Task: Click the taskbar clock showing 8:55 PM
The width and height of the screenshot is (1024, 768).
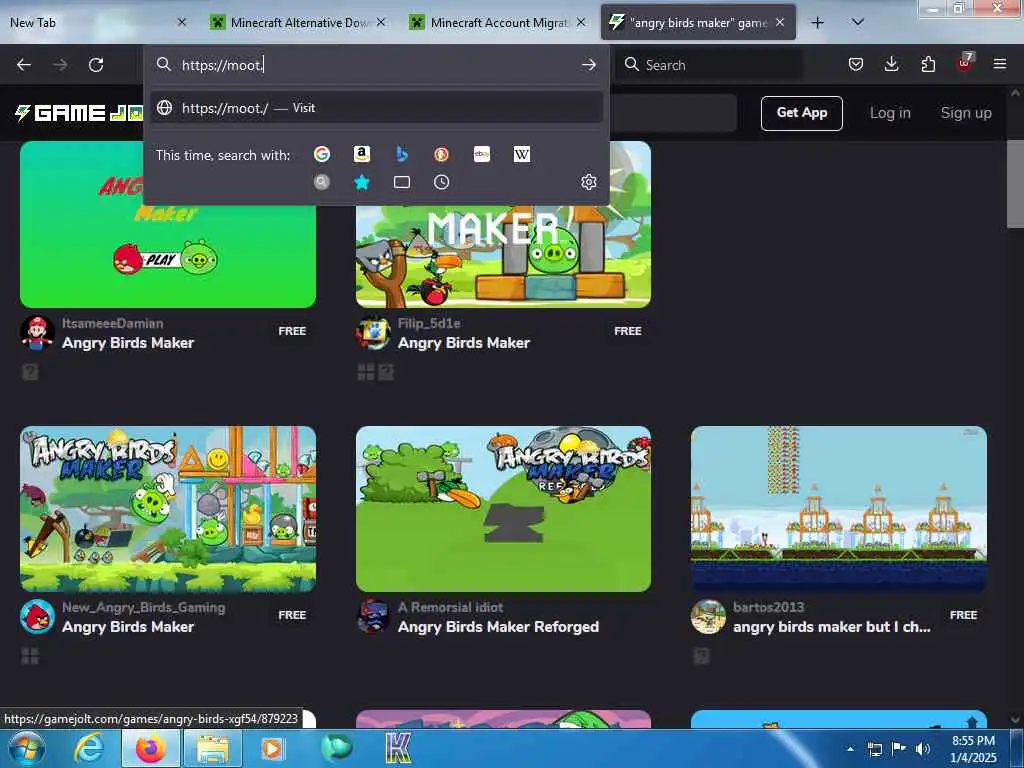Action: pyautogui.click(x=973, y=748)
